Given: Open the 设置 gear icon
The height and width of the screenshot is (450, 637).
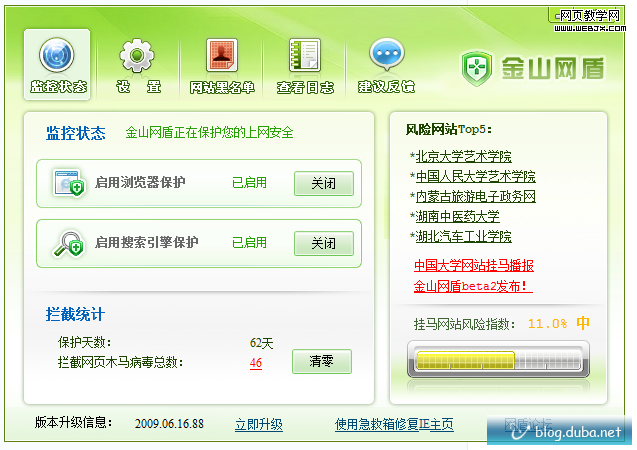Looking at the screenshot, I should pos(138,56).
